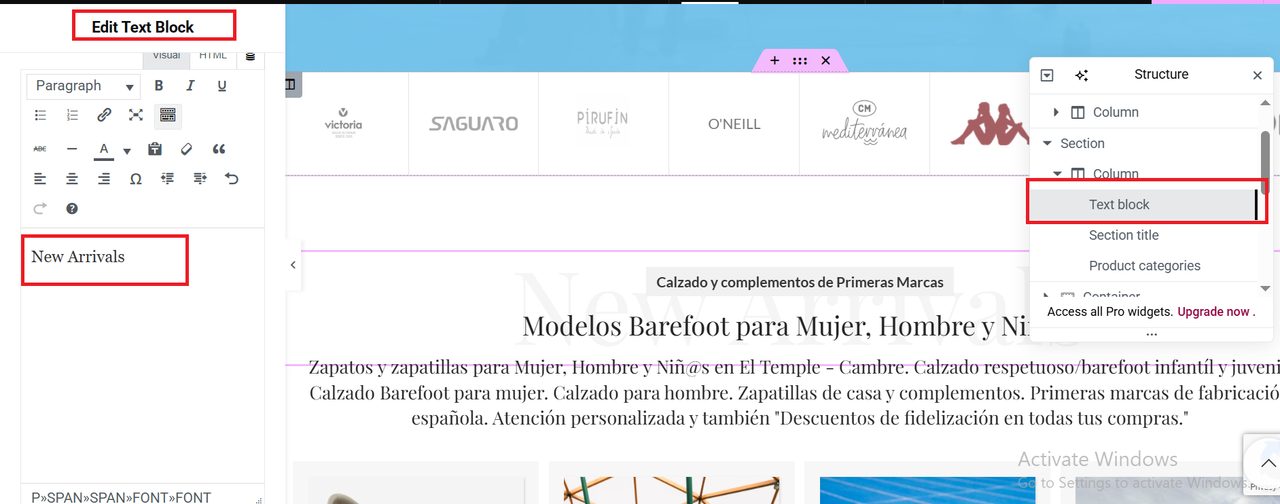Add a new section with plus icon

(774, 61)
